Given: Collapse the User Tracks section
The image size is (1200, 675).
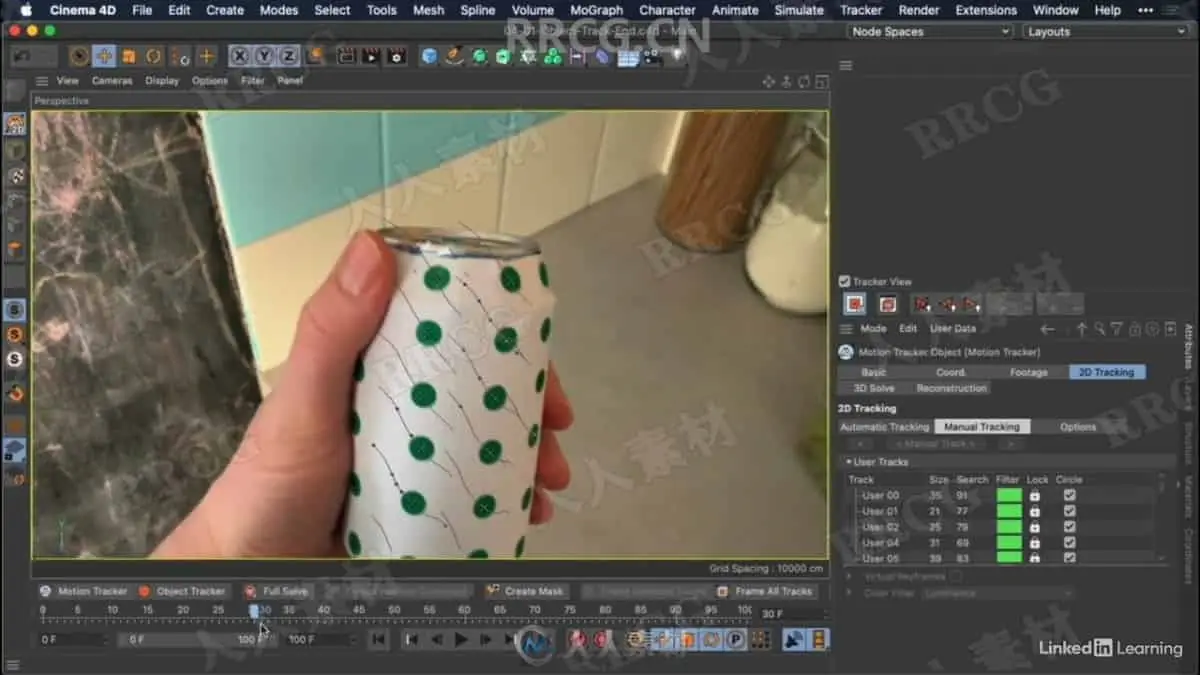Looking at the screenshot, I should pyautogui.click(x=848, y=462).
